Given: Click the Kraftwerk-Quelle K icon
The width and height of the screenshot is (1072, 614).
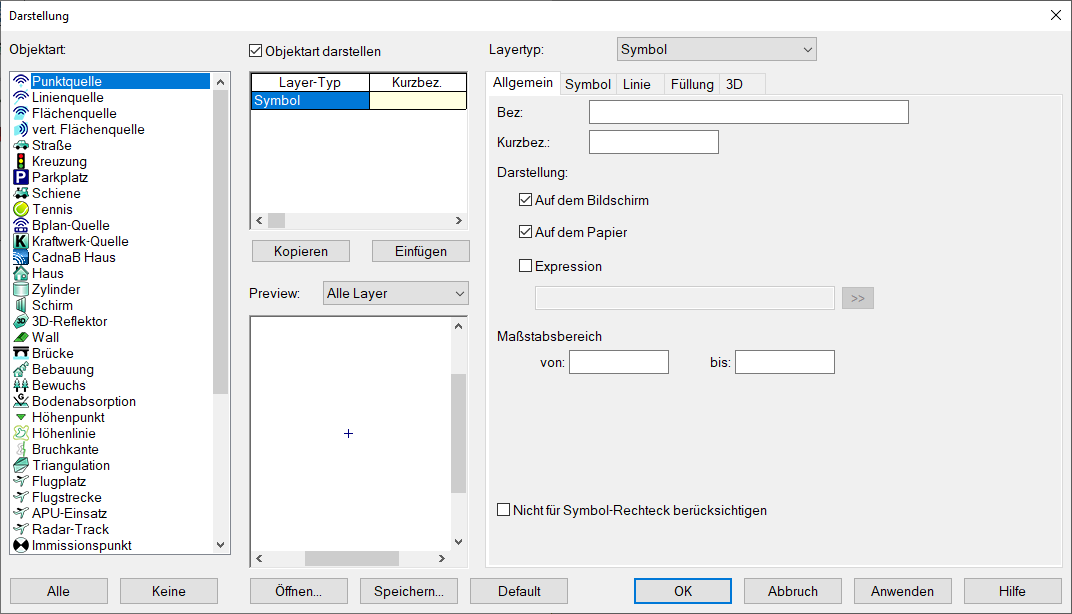Looking at the screenshot, I should click(21, 241).
